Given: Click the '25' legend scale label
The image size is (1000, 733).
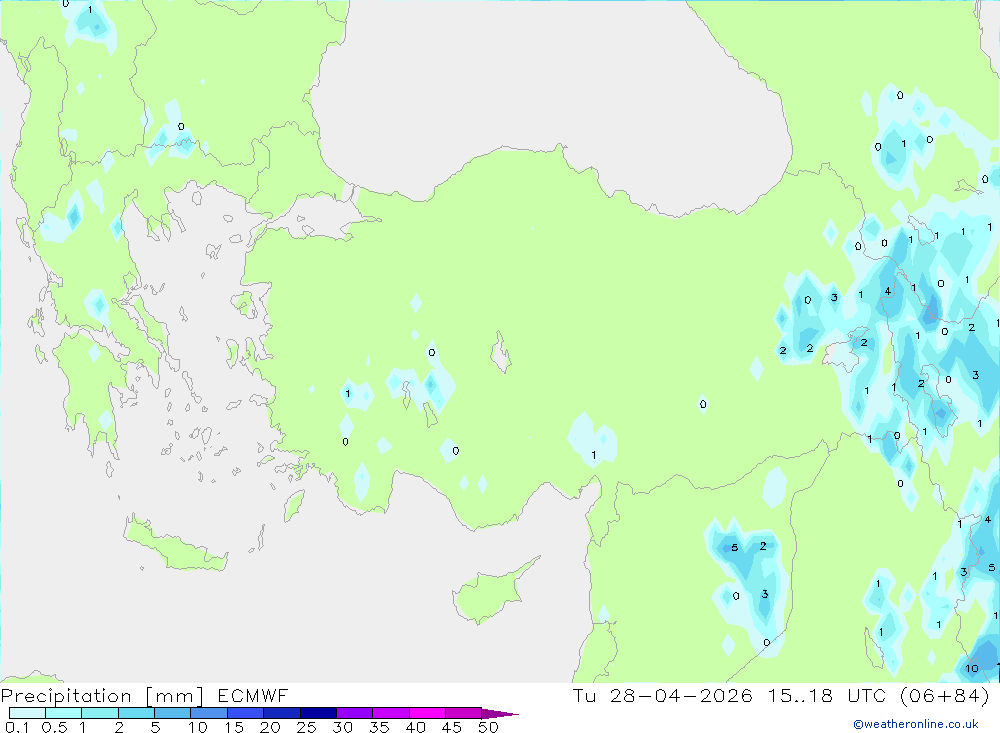Looking at the screenshot, I should tap(306, 727).
